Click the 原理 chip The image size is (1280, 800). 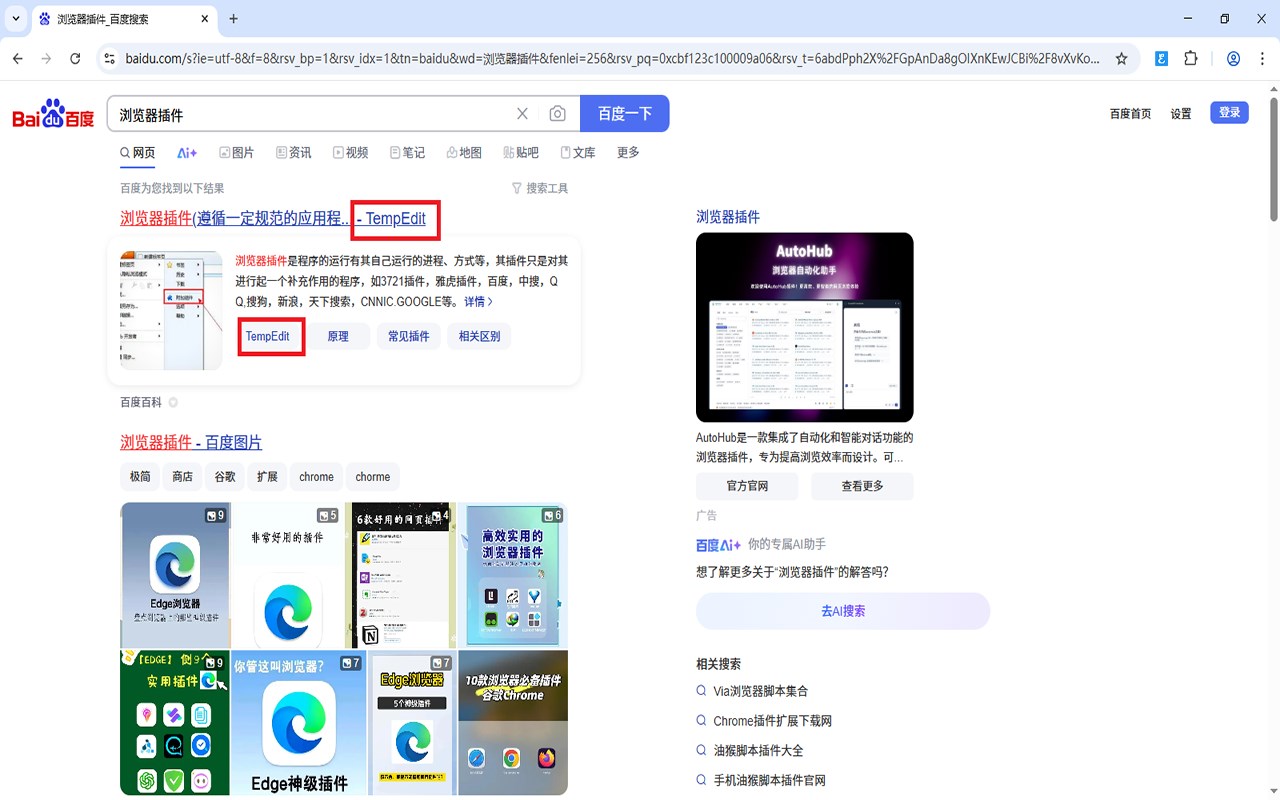point(338,337)
